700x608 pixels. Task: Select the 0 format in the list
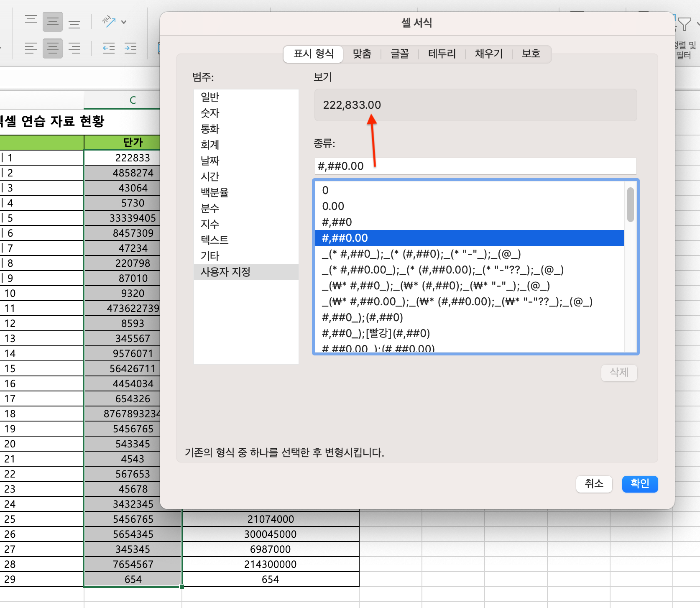pos(469,190)
